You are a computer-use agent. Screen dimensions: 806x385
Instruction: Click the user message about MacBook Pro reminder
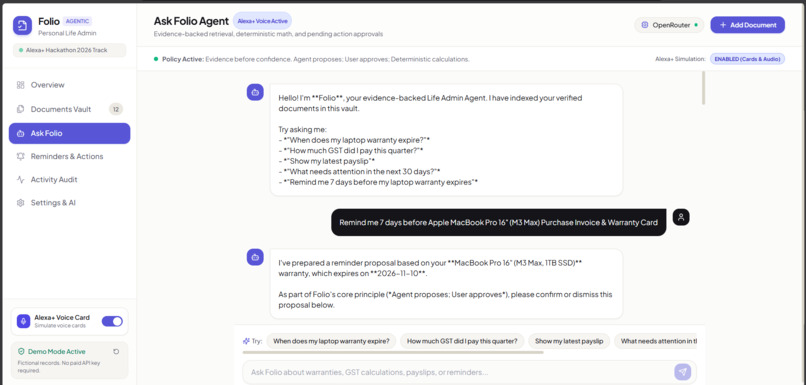tap(499, 223)
